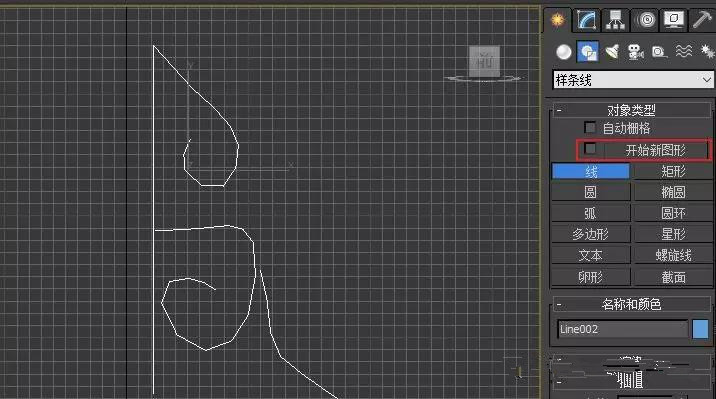Select the Lights category icon
This screenshot has height=399, width=716.
pos(612,52)
